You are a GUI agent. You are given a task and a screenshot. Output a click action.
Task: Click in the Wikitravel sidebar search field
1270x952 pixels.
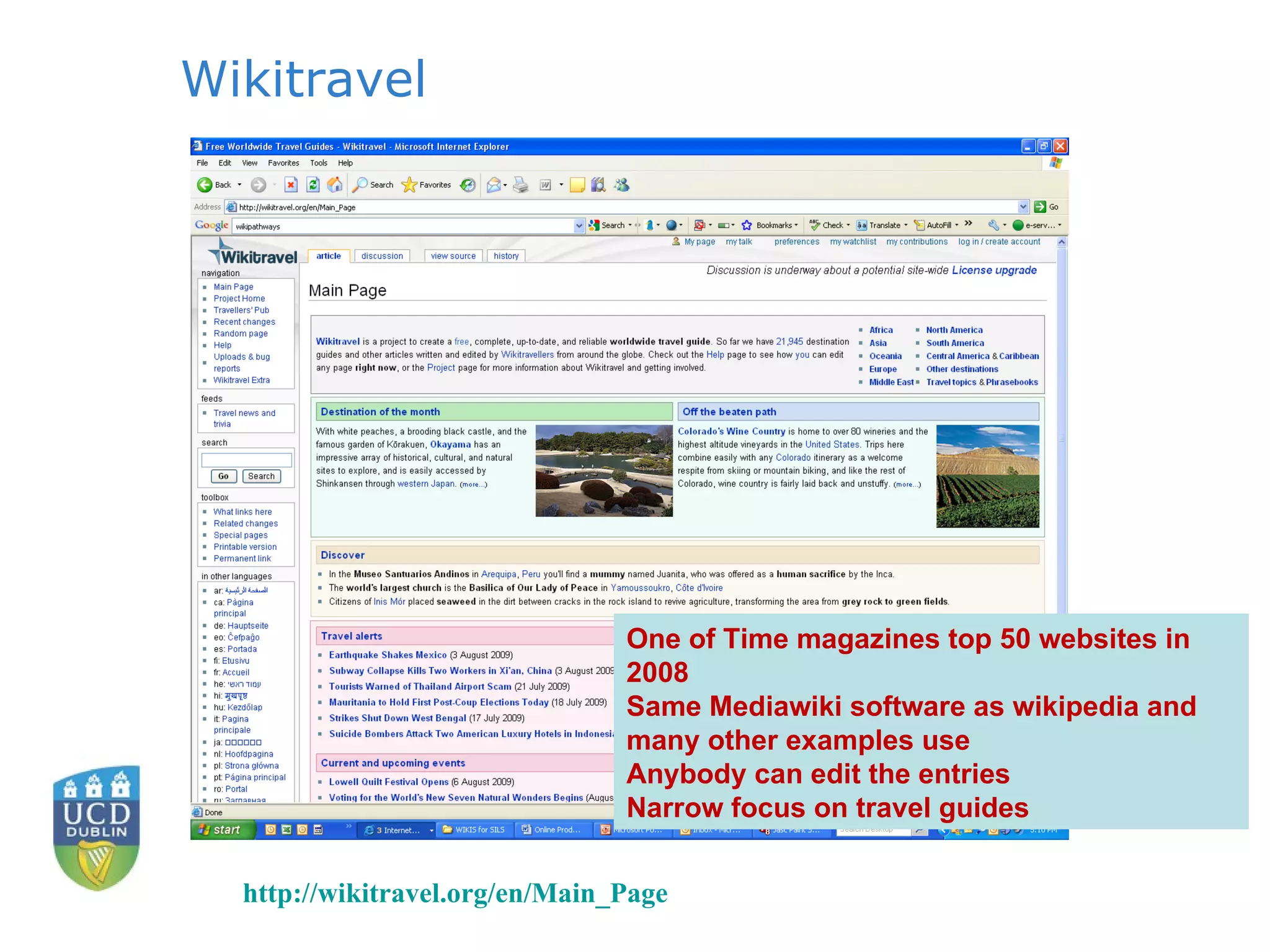coord(246,460)
